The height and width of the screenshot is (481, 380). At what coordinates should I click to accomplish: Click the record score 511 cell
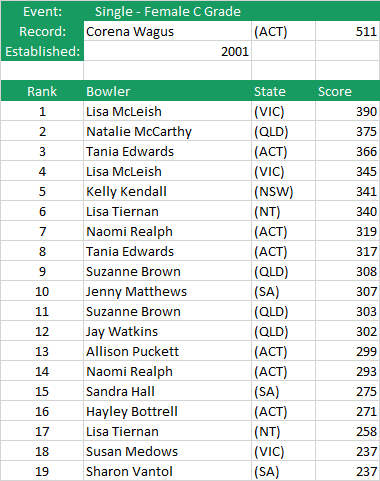(347, 31)
